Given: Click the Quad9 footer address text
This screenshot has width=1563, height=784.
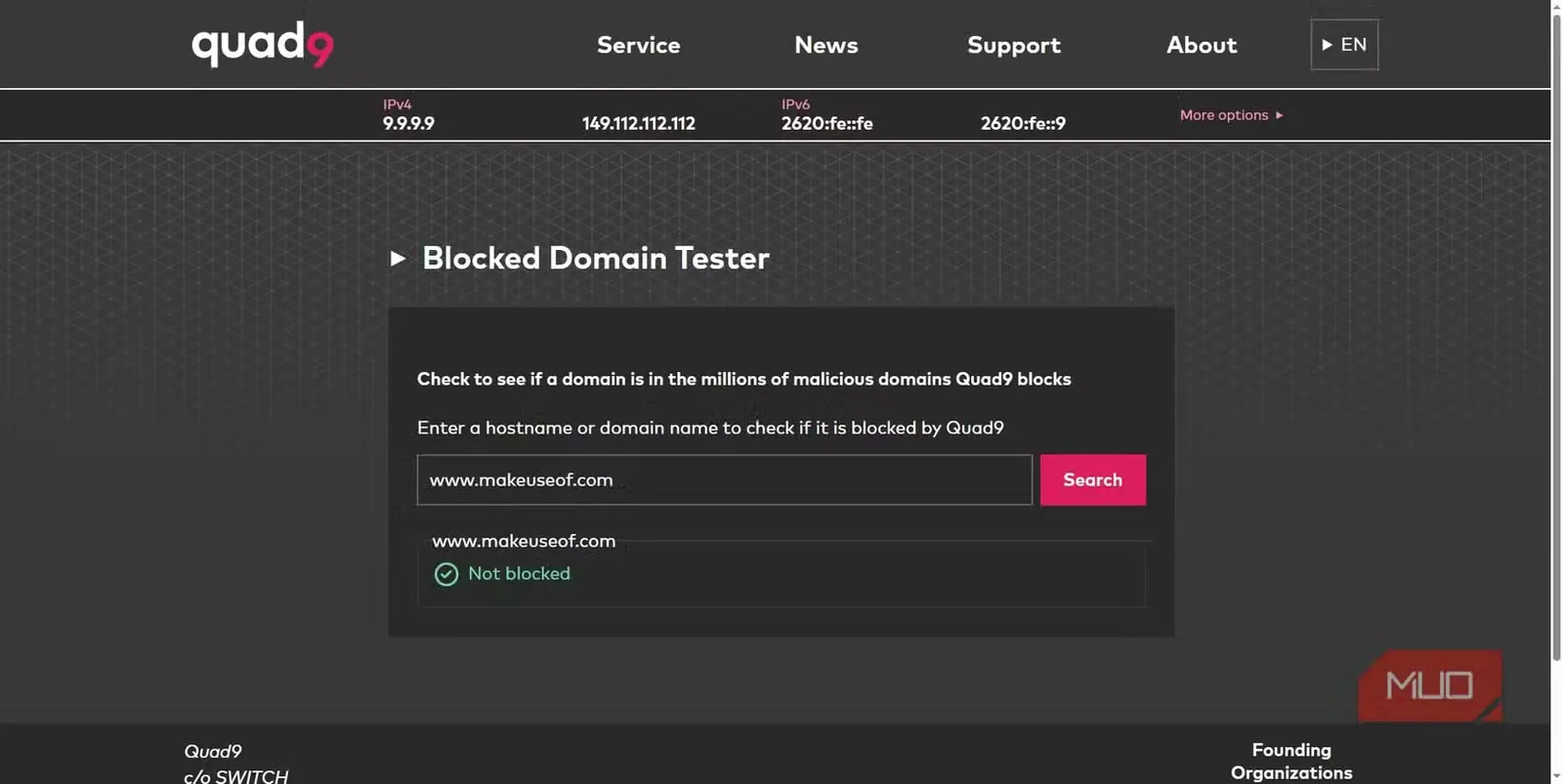Looking at the screenshot, I should click(236, 763).
